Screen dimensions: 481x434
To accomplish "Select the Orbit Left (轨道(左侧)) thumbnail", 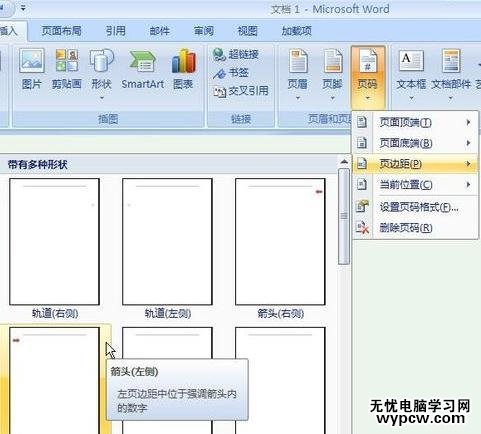I will click(x=167, y=242).
